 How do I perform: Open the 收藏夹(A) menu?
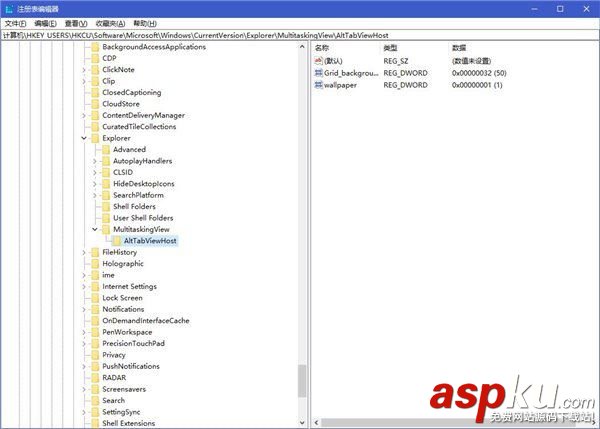110,24
